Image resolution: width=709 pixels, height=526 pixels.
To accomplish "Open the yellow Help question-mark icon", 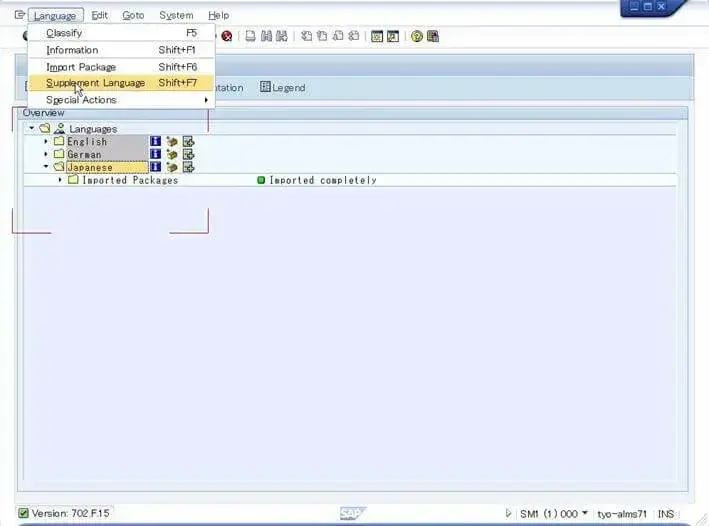I will tap(417, 36).
